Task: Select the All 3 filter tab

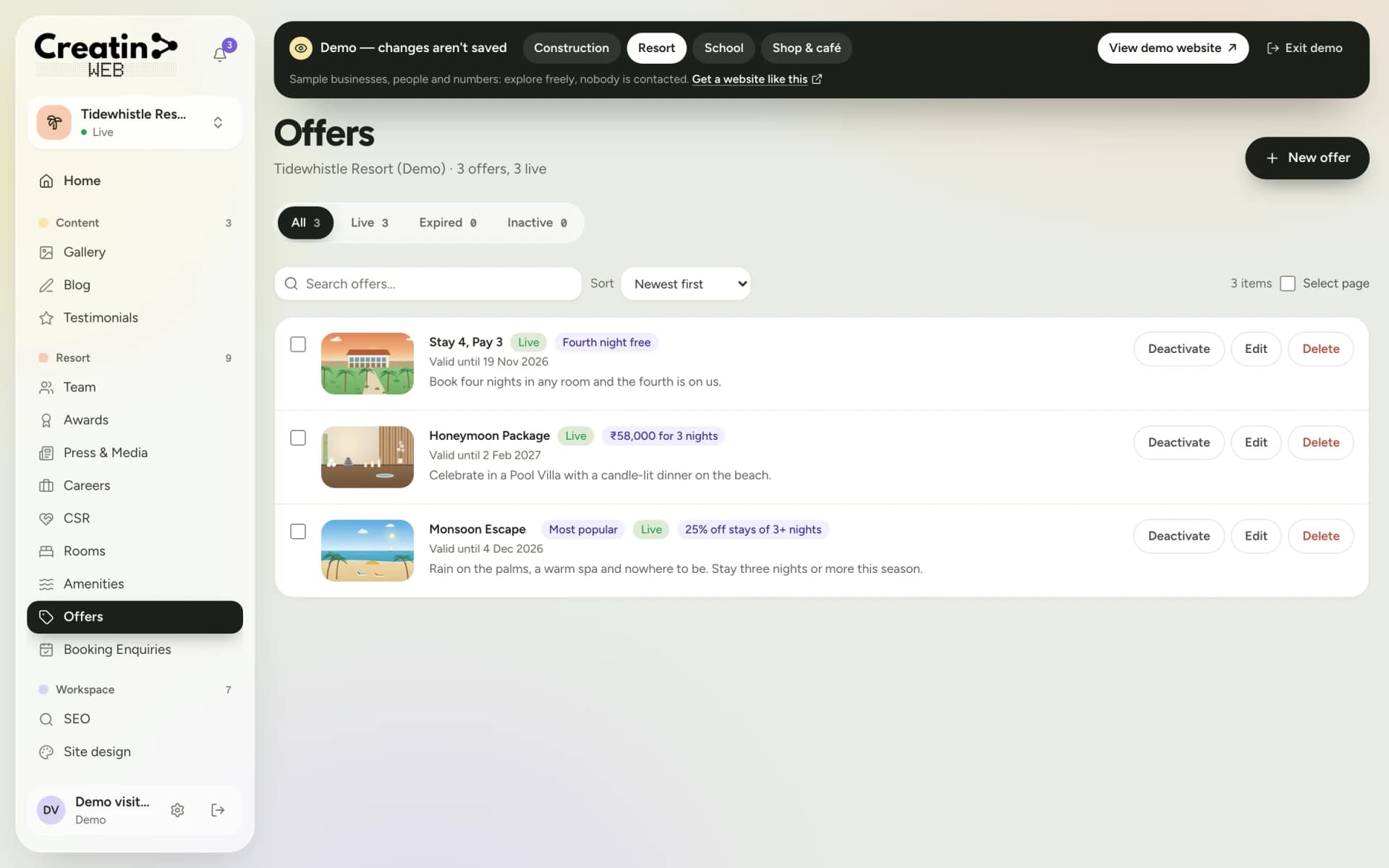Action: (x=305, y=223)
